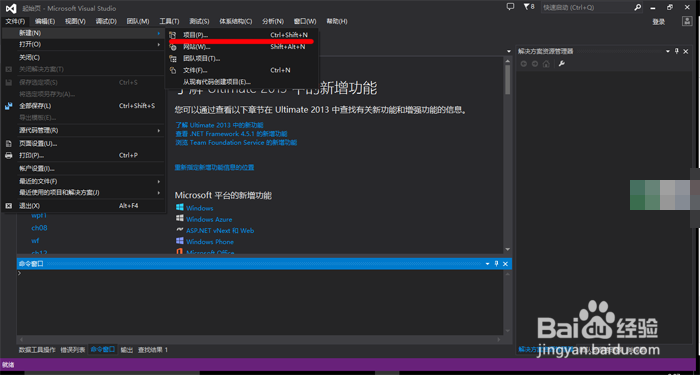Select 全部保存(L) save all item
Image resolution: width=700 pixels, height=375 pixels.
[x=83, y=106]
